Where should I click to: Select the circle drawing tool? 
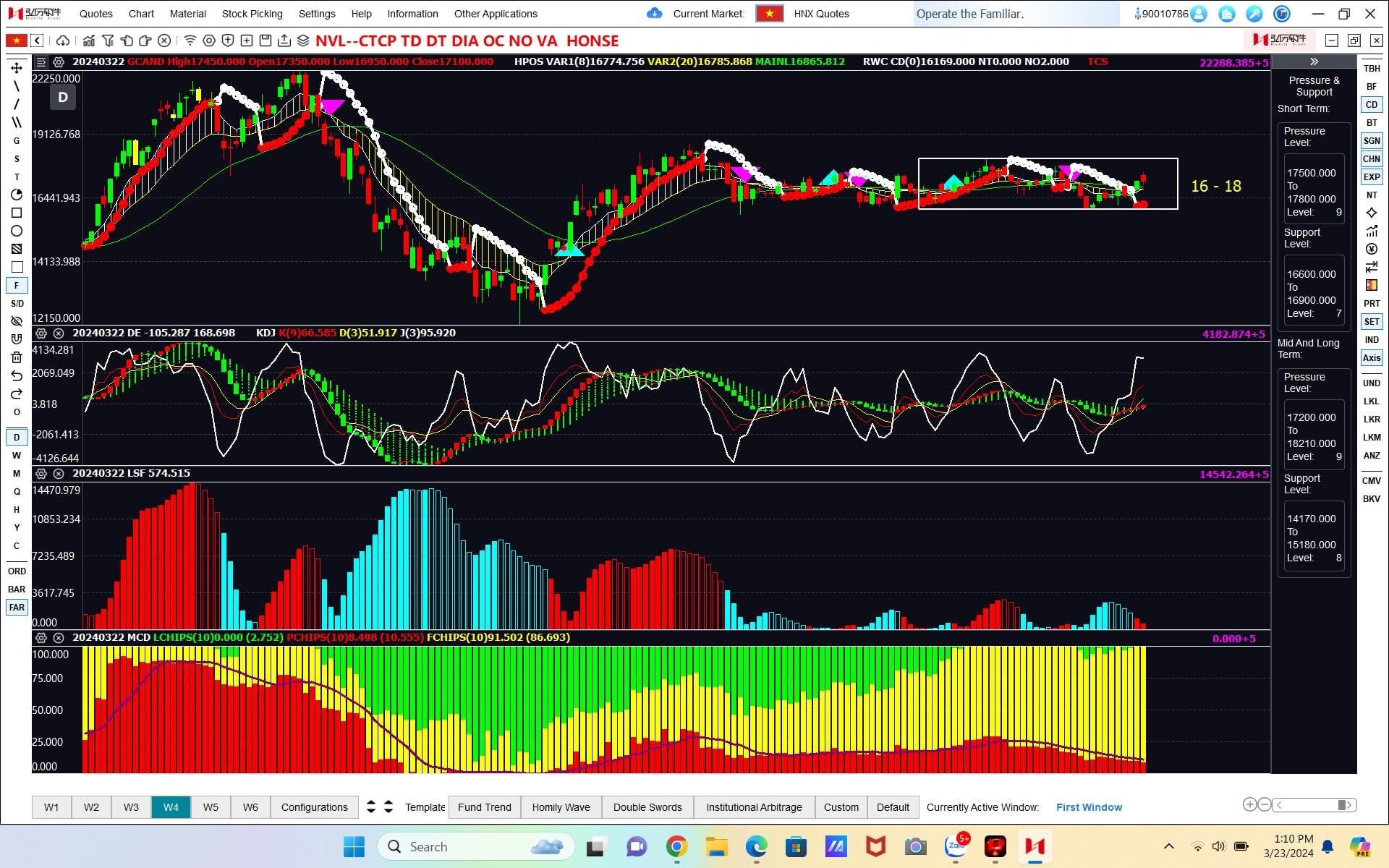[17, 231]
